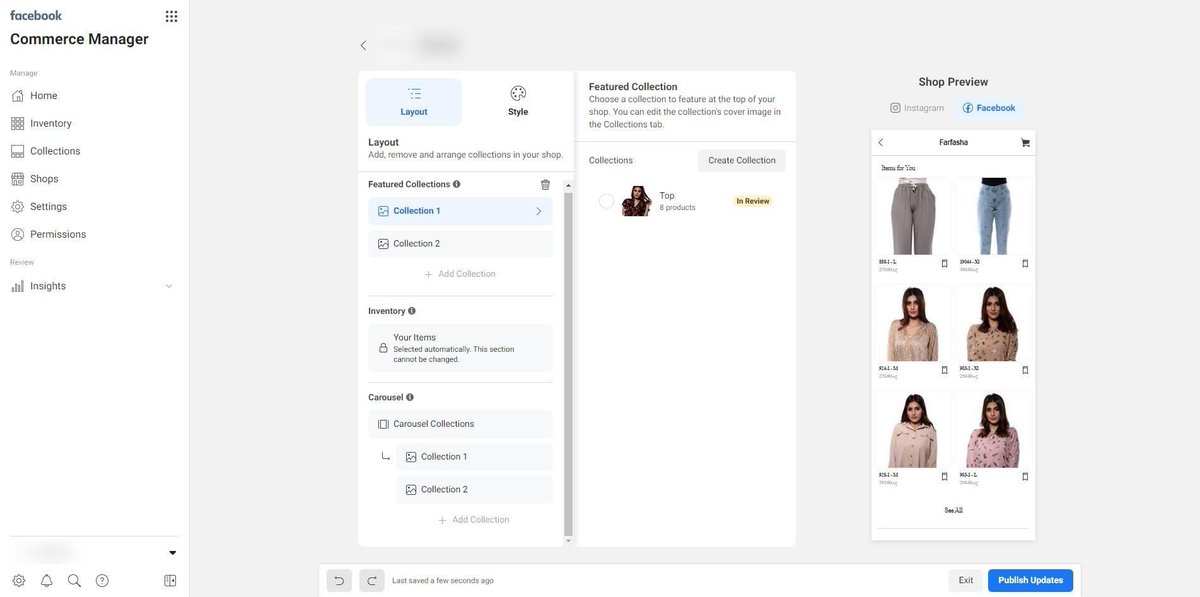
Task: Click the Top collection thumbnail
Action: pyautogui.click(x=636, y=201)
